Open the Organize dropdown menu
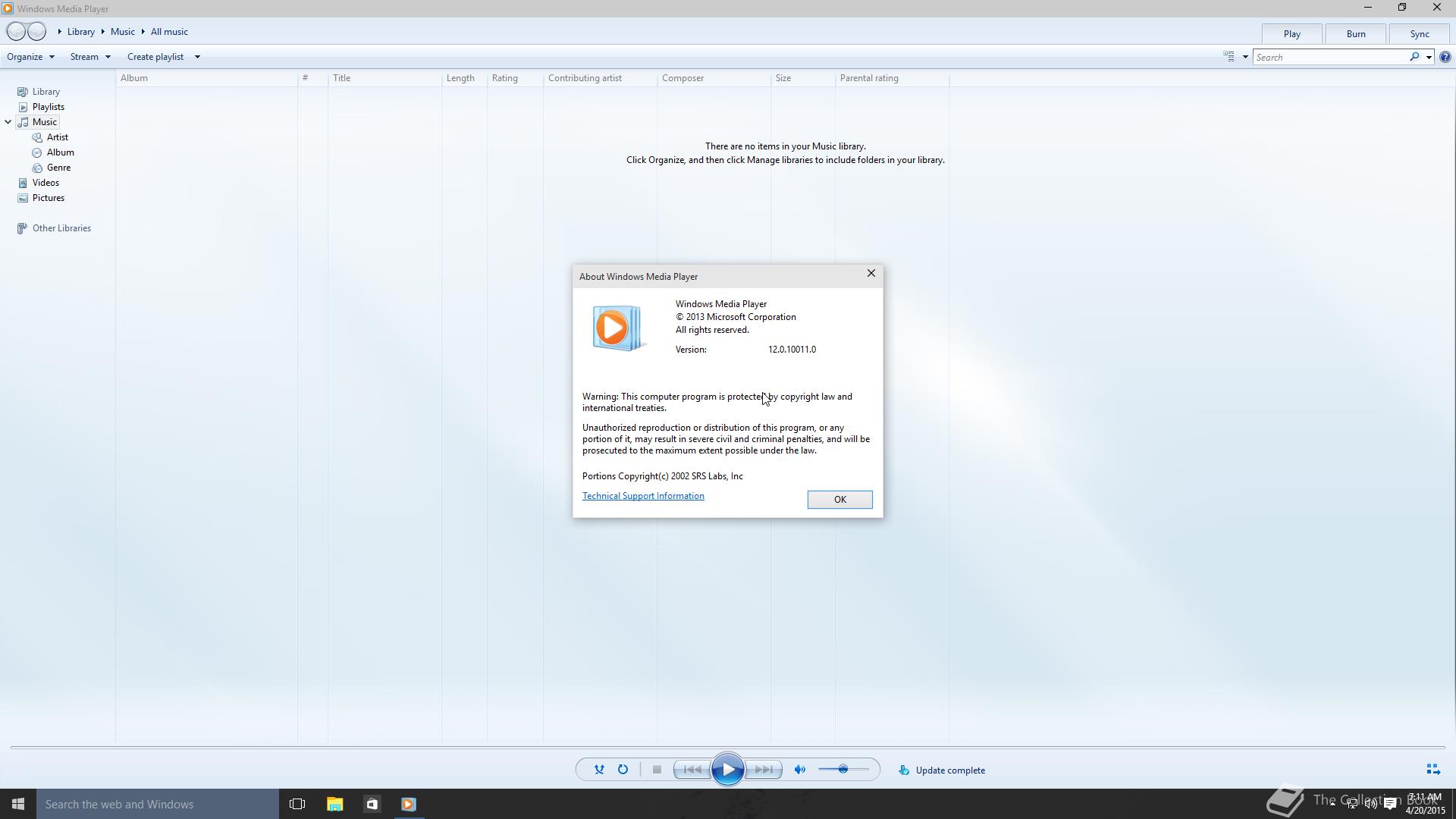 [30, 57]
